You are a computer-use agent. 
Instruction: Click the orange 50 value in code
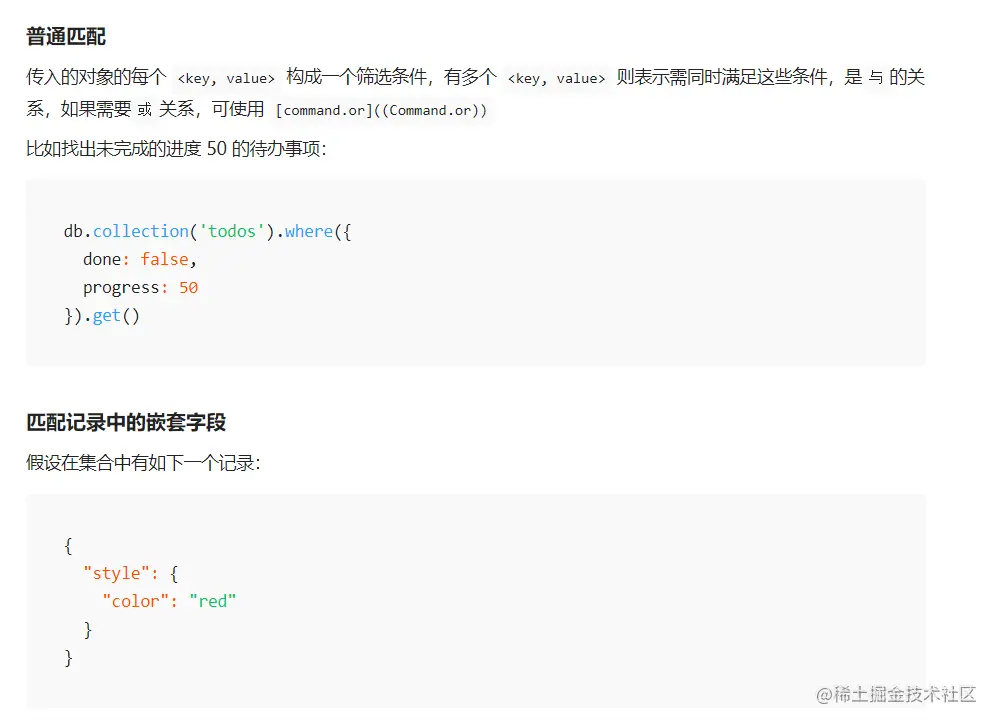click(188, 287)
